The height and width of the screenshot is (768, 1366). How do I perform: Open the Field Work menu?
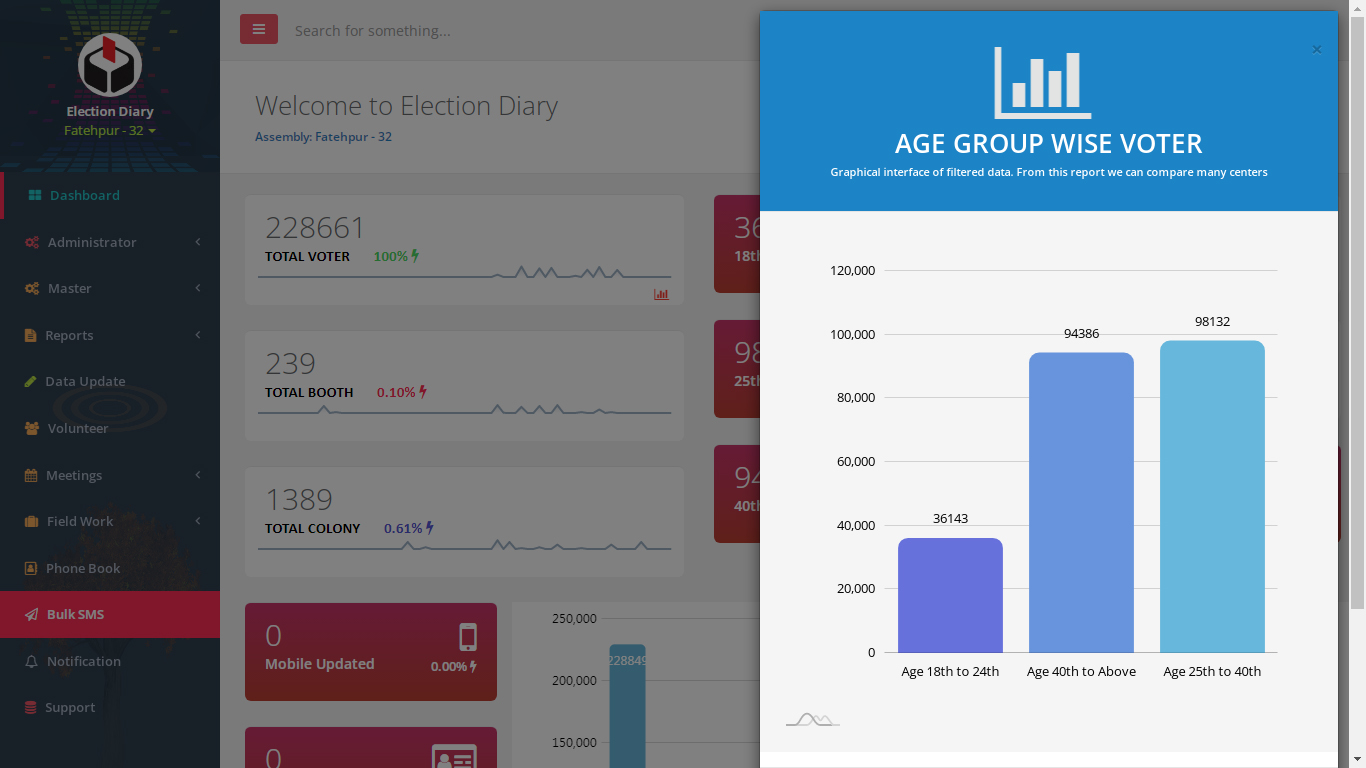point(80,521)
